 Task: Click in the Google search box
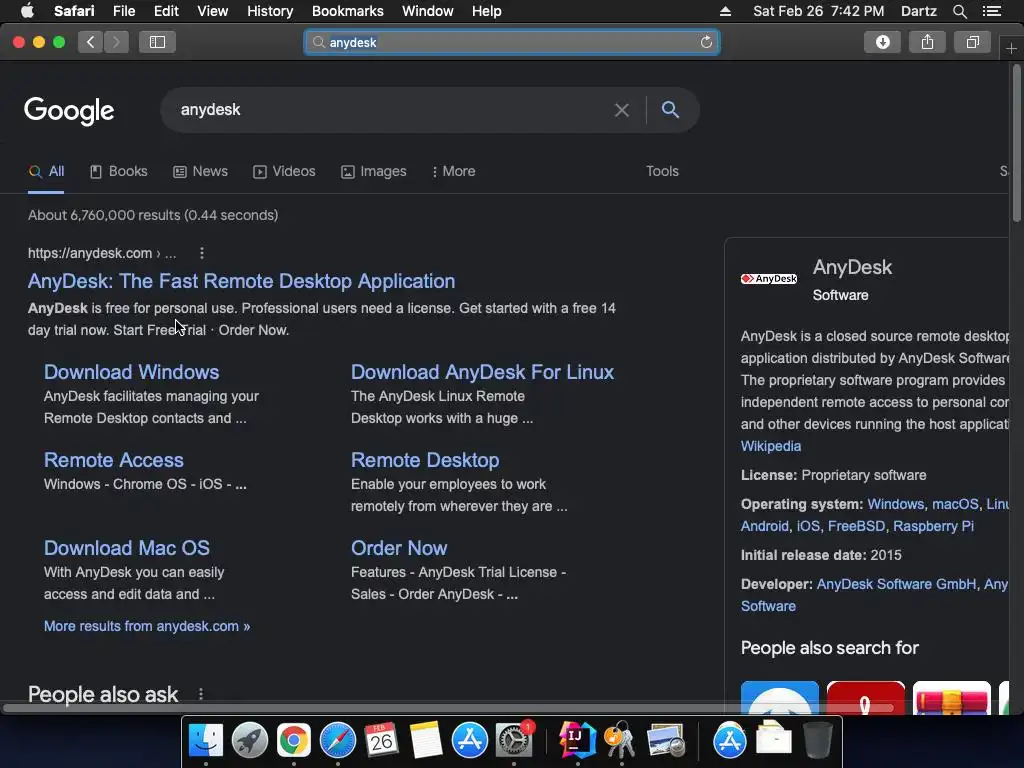(392, 110)
